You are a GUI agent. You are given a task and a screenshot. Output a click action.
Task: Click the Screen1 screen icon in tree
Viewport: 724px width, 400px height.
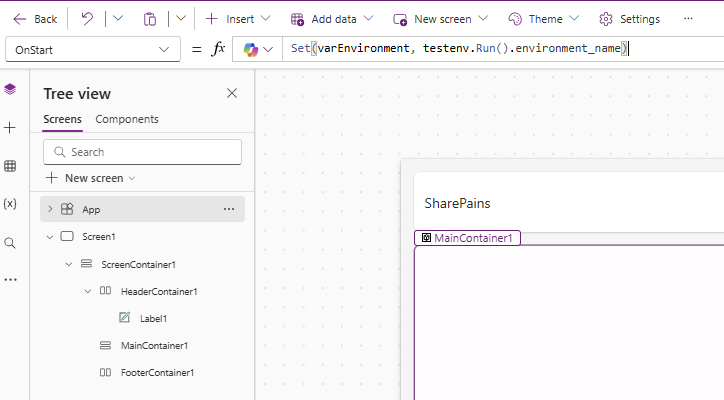[67, 236]
